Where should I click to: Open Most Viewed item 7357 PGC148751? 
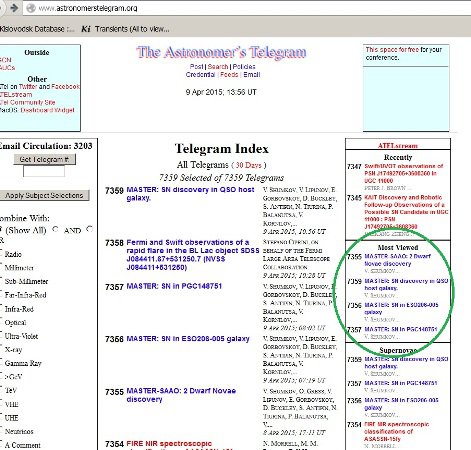tap(401, 329)
